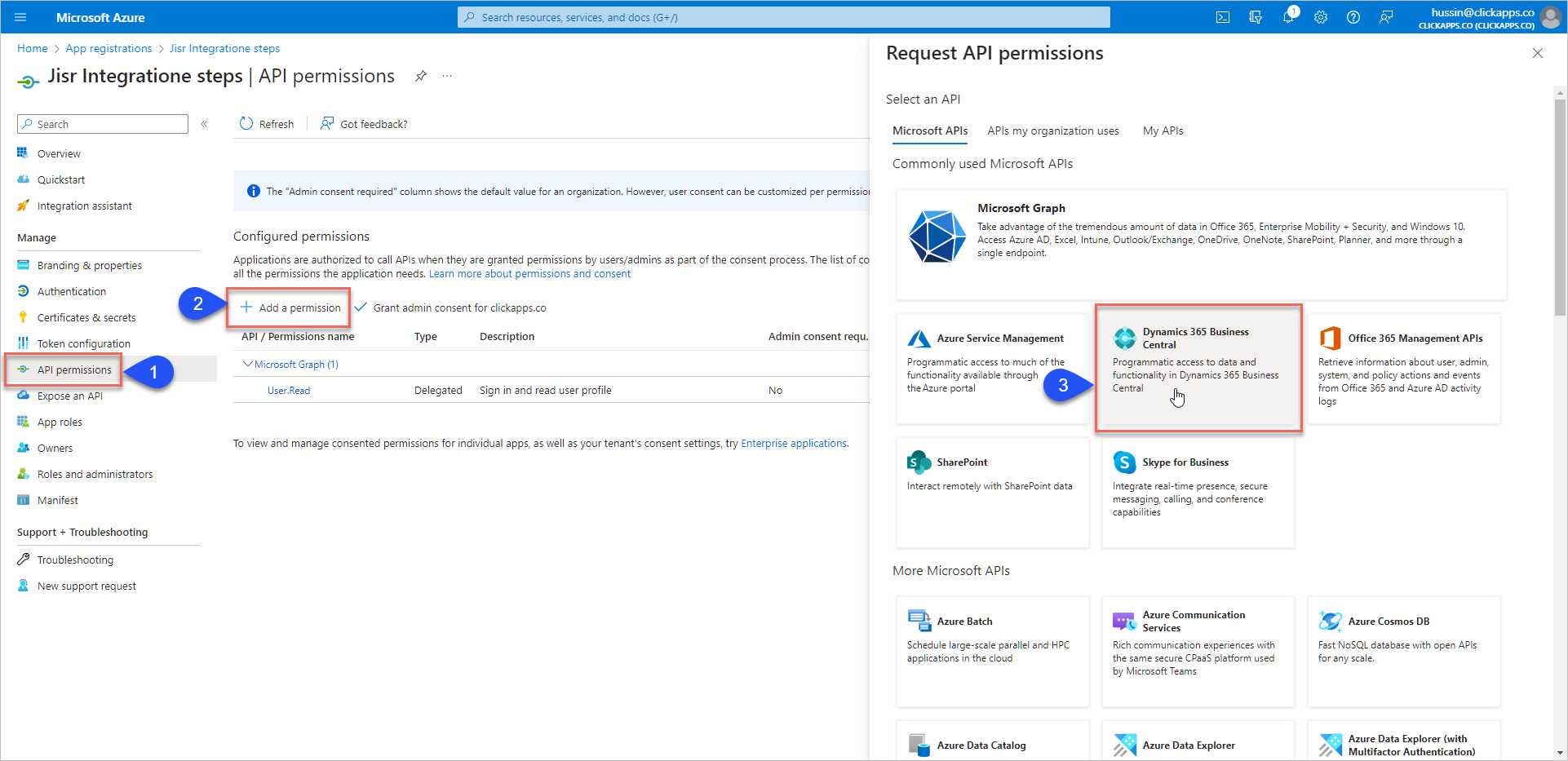Screen dimensions: 1568x761
Task: Open Certificates & secrets in sidebar
Action: point(86,317)
